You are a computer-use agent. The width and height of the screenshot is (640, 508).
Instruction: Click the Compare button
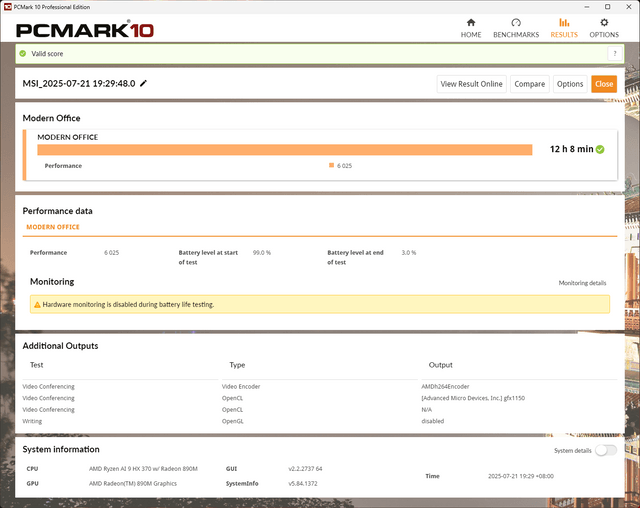(529, 84)
